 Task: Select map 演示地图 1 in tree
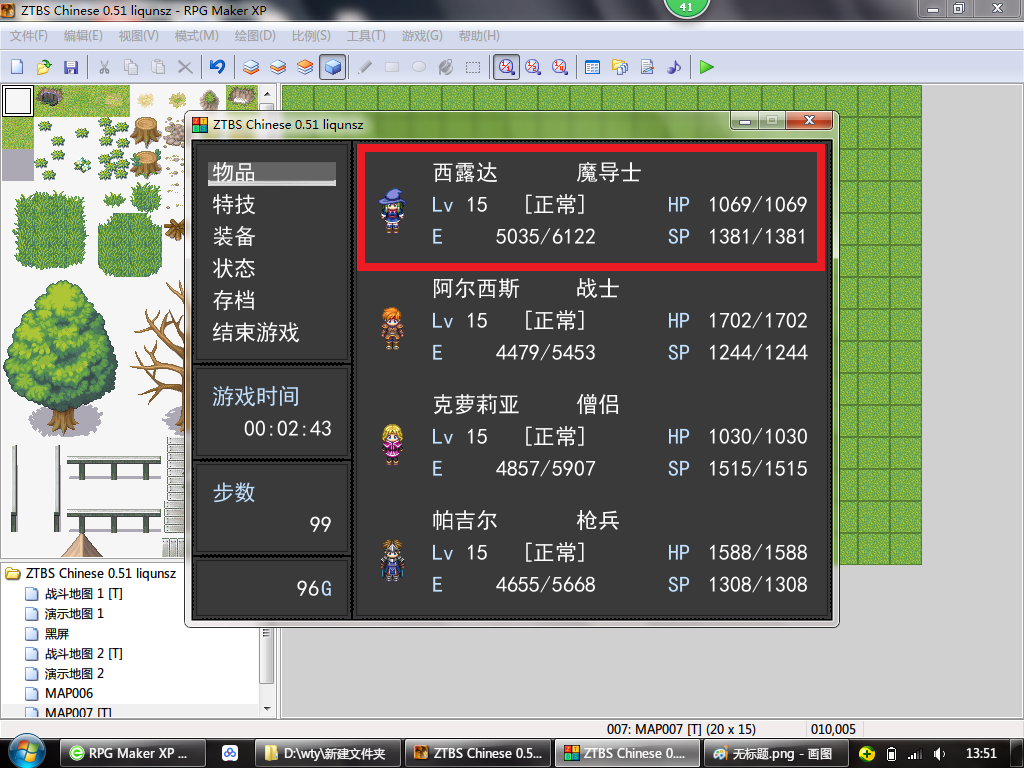point(74,614)
